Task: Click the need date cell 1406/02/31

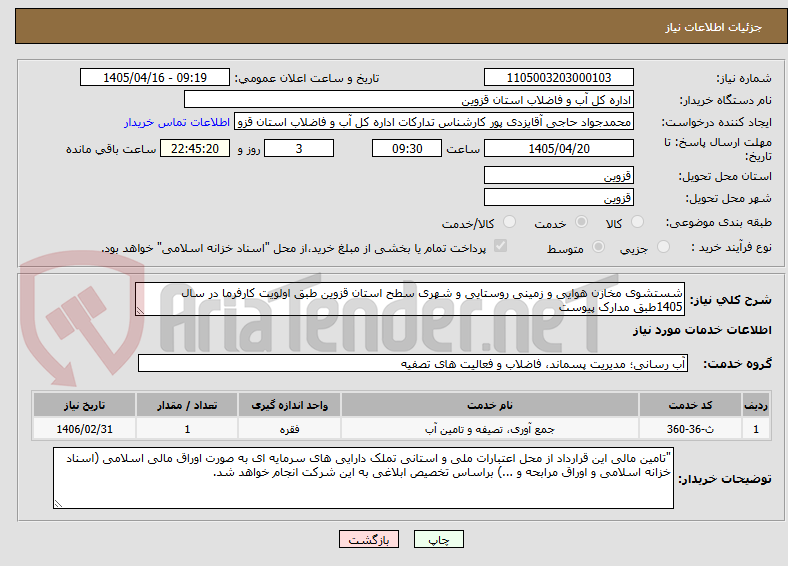Action: point(84,429)
